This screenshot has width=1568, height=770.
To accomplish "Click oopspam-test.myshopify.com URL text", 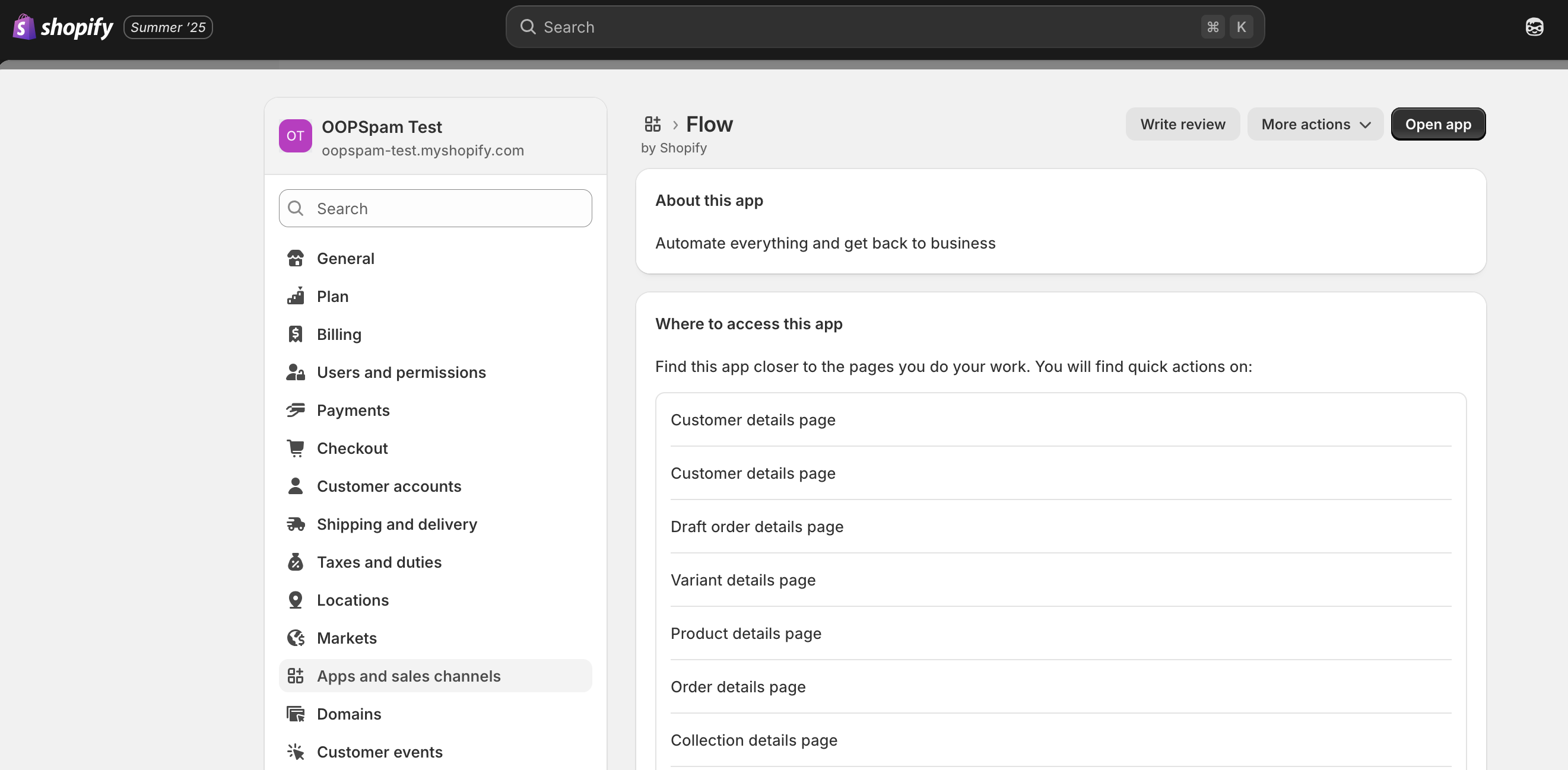I will point(423,150).
